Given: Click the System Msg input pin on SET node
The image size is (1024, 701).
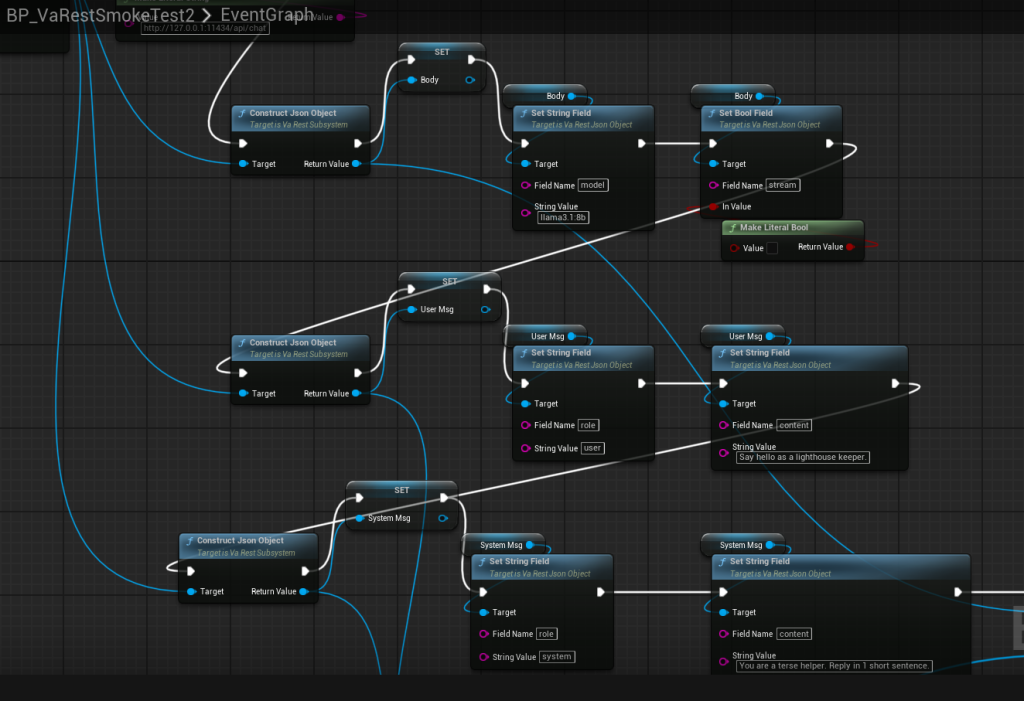Looking at the screenshot, I should [359, 518].
